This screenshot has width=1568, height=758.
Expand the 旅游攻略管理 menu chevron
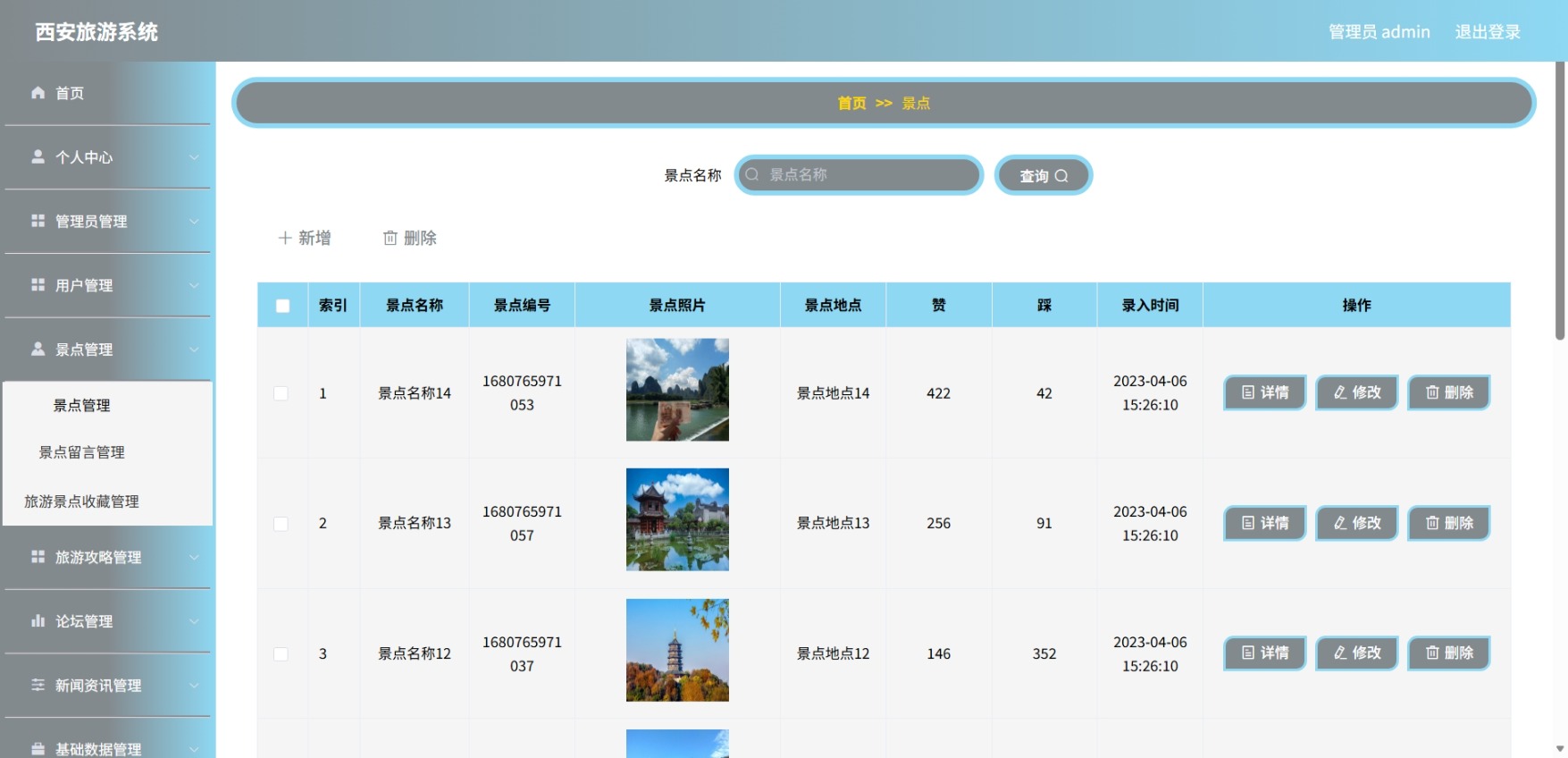tap(194, 557)
